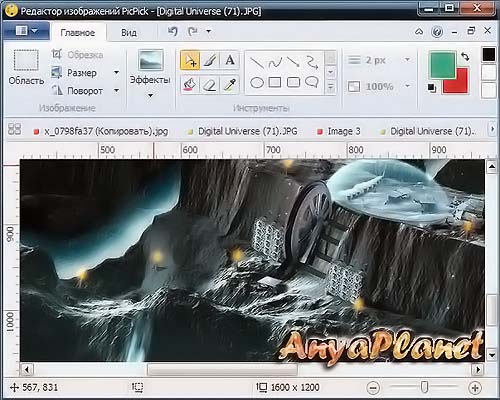Image resolution: width=500 pixels, height=400 pixels.
Task: Click the selection size icon in status bar
Action: 137,387
